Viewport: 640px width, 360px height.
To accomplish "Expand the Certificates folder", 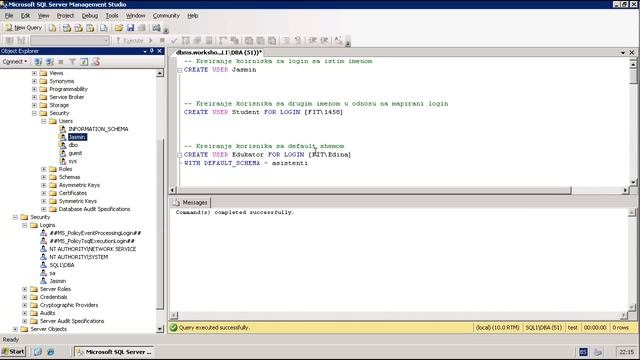I will [x=44, y=193].
